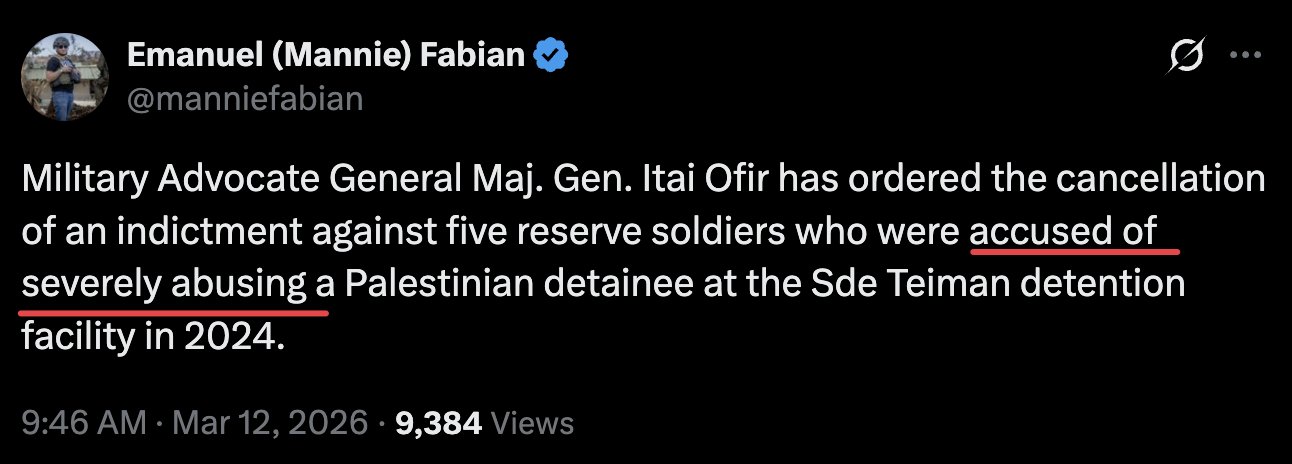1292x464 pixels.
Task: Open Emanuel Fabian's profile avatar
Action: point(64,78)
